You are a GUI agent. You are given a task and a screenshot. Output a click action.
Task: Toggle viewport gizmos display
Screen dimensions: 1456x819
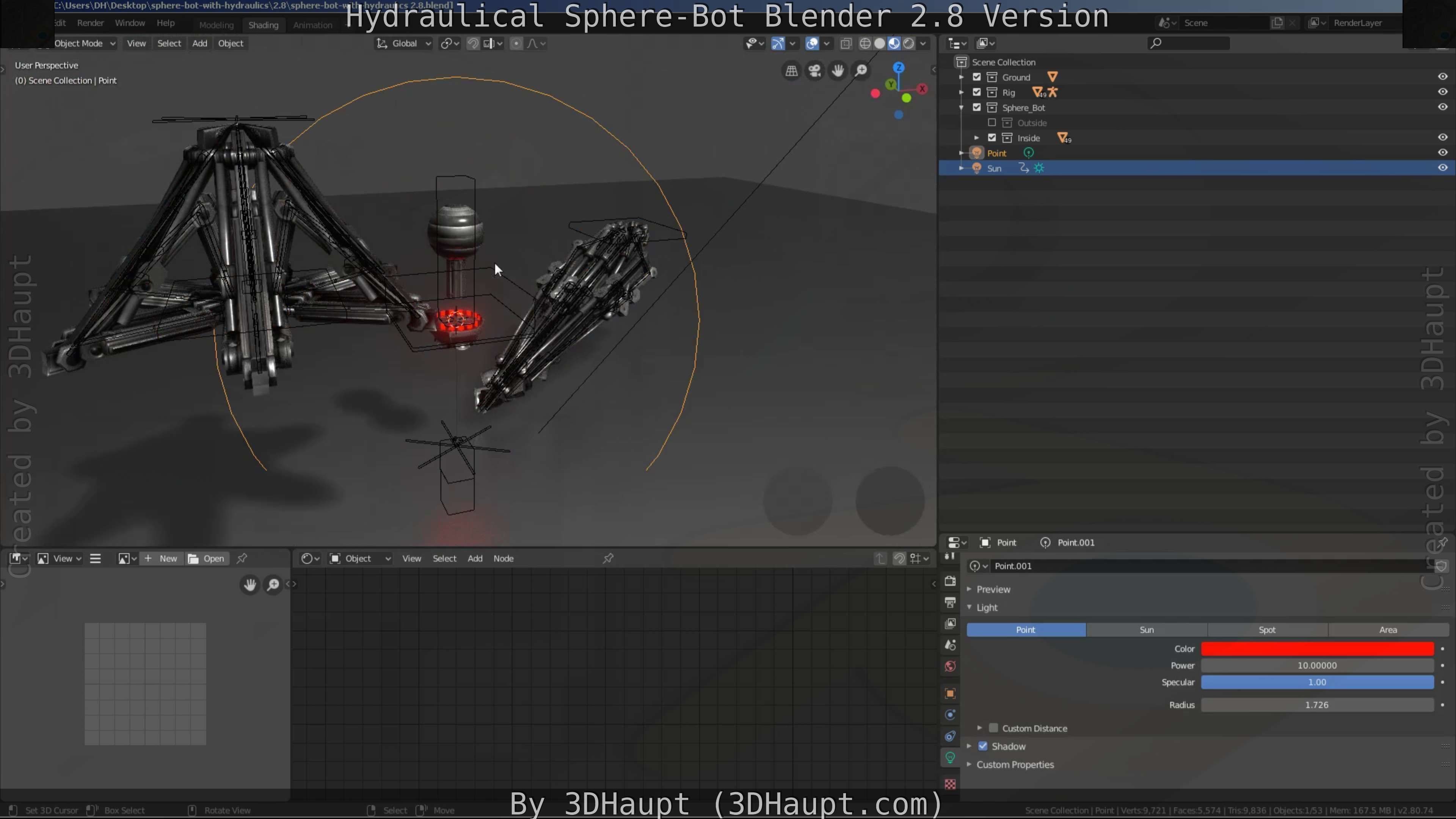(x=778, y=44)
